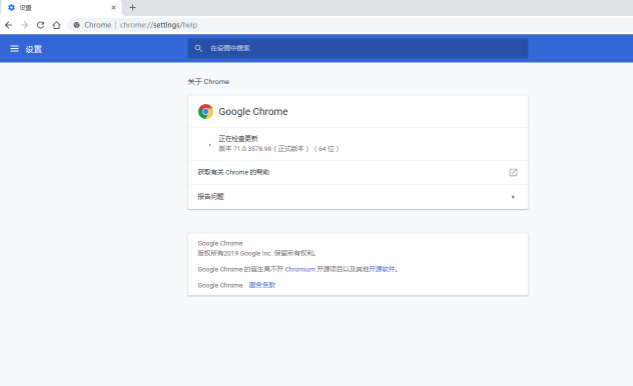Focus the 在设置中搜索 search field
This screenshot has height=386, width=633.
358,48
